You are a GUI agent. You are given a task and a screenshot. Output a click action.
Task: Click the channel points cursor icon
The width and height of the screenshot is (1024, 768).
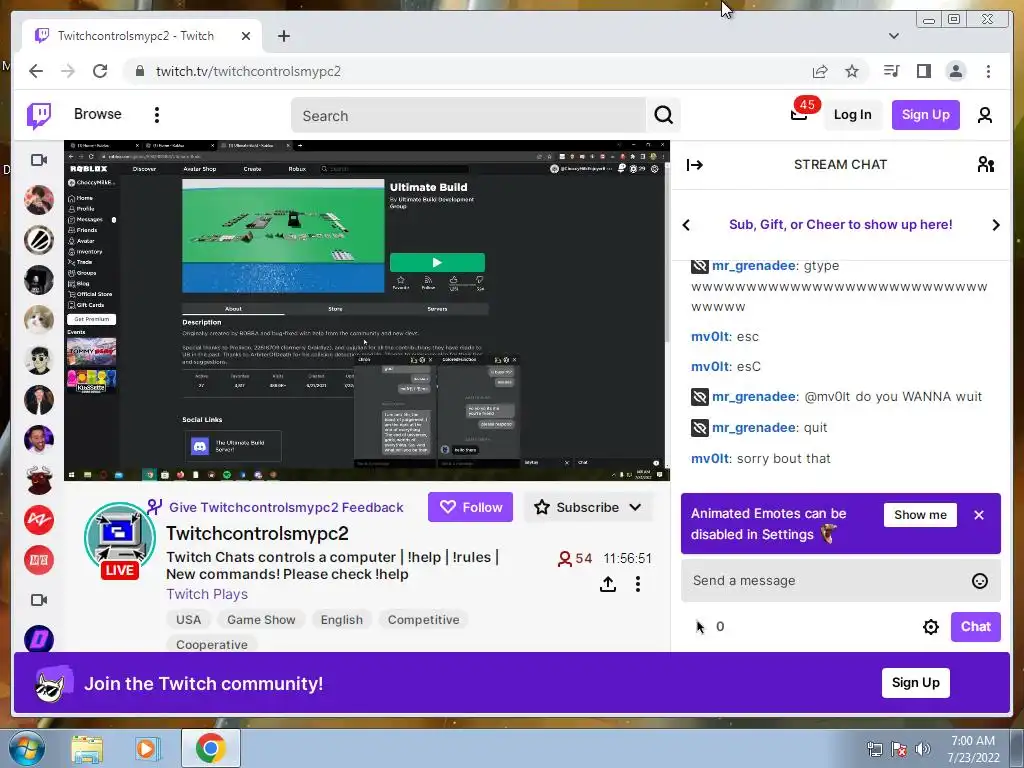pos(700,627)
